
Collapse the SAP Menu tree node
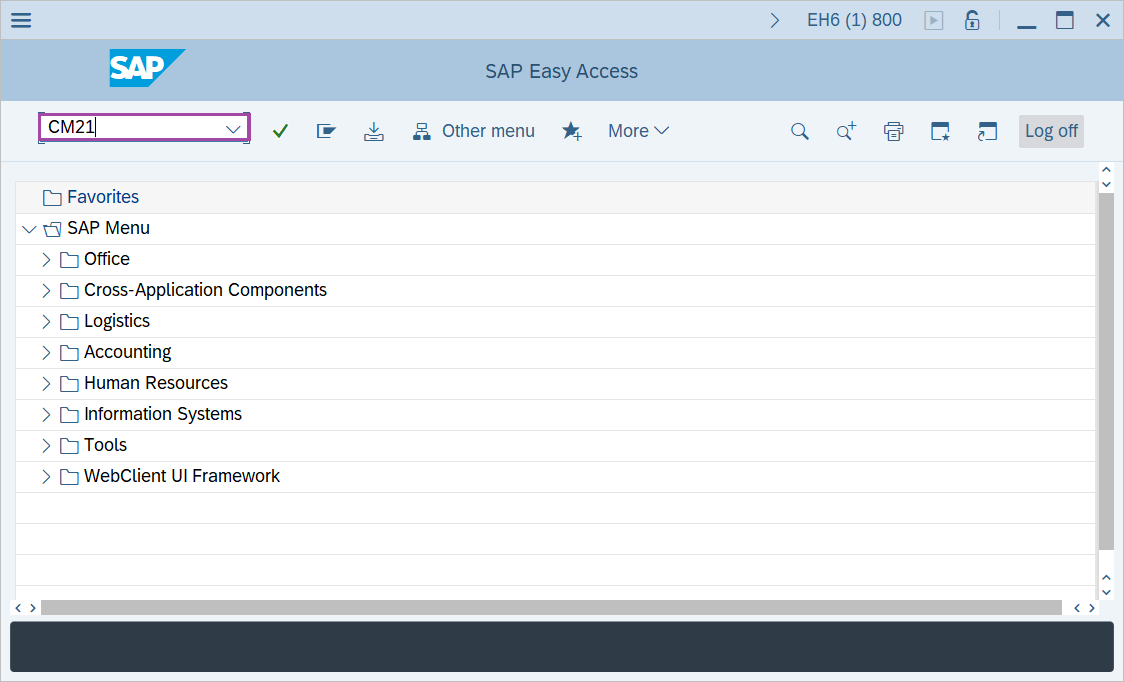pyautogui.click(x=28, y=229)
